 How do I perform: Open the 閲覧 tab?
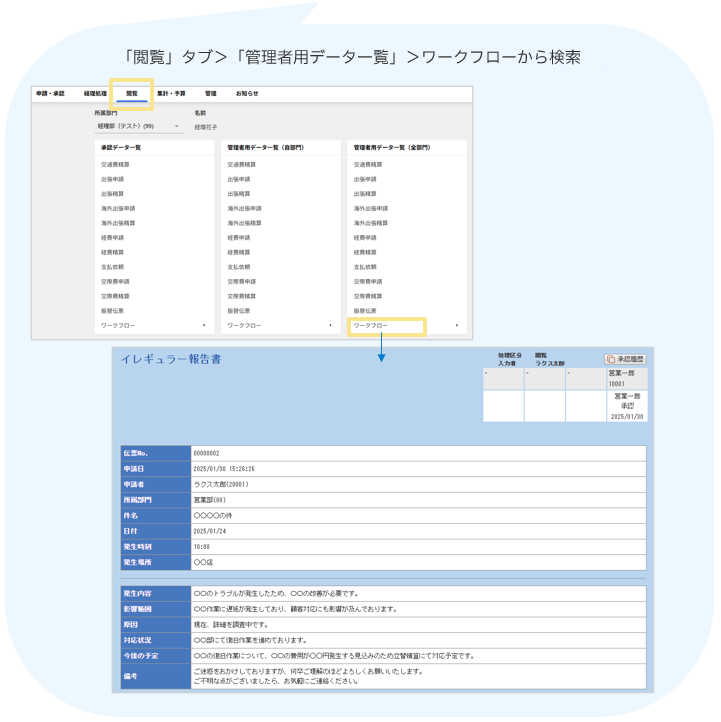pos(131,93)
